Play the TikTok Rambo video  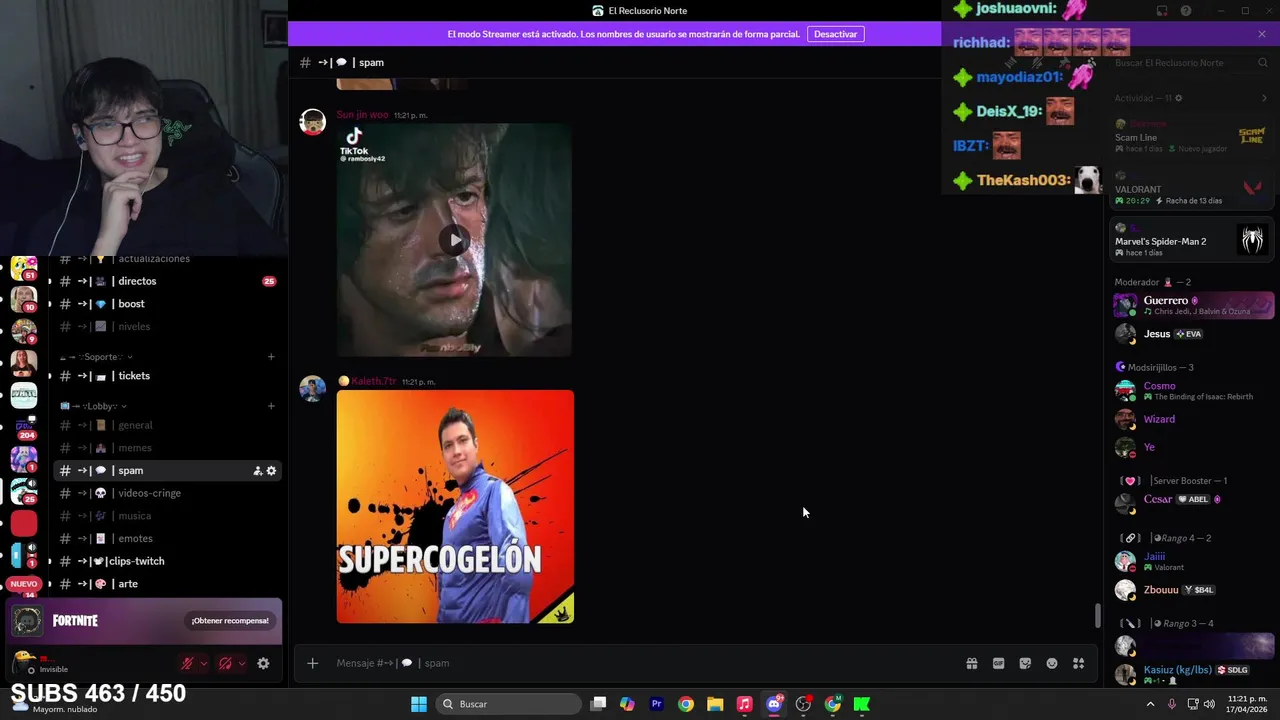pos(455,240)
